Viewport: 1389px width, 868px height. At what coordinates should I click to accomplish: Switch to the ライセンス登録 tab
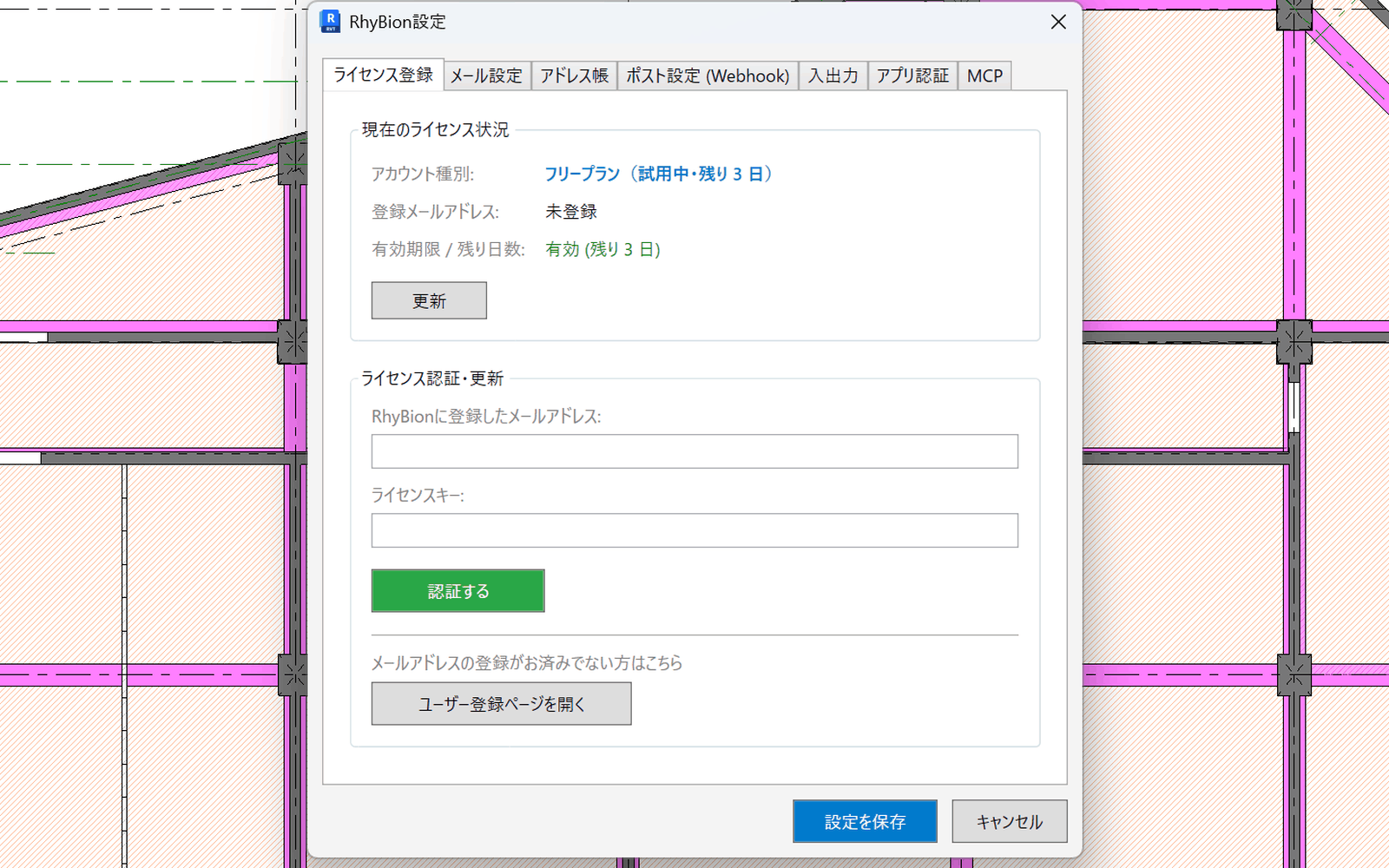point(383,75)
